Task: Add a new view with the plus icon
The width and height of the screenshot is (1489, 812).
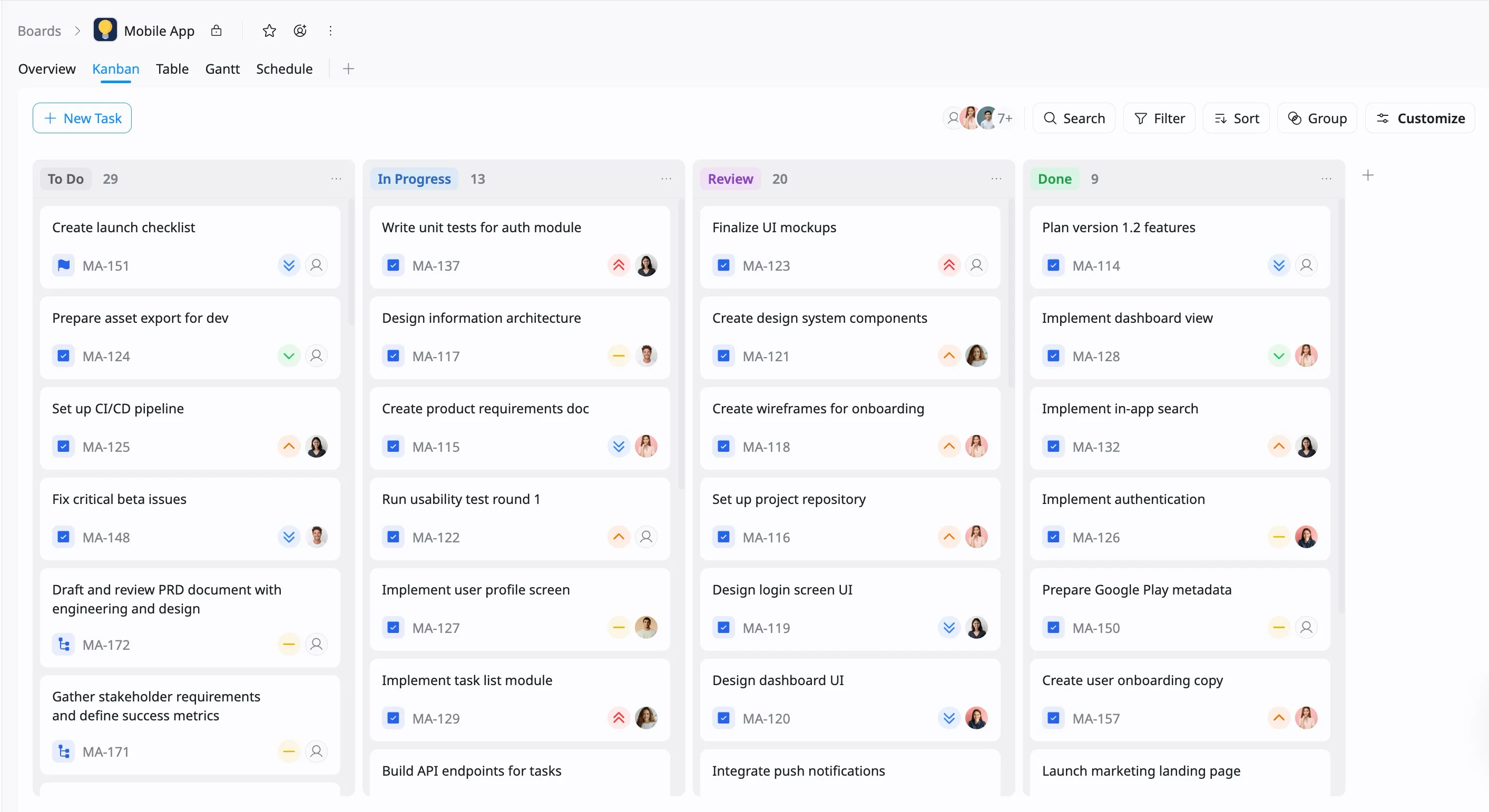Action: 348,69
